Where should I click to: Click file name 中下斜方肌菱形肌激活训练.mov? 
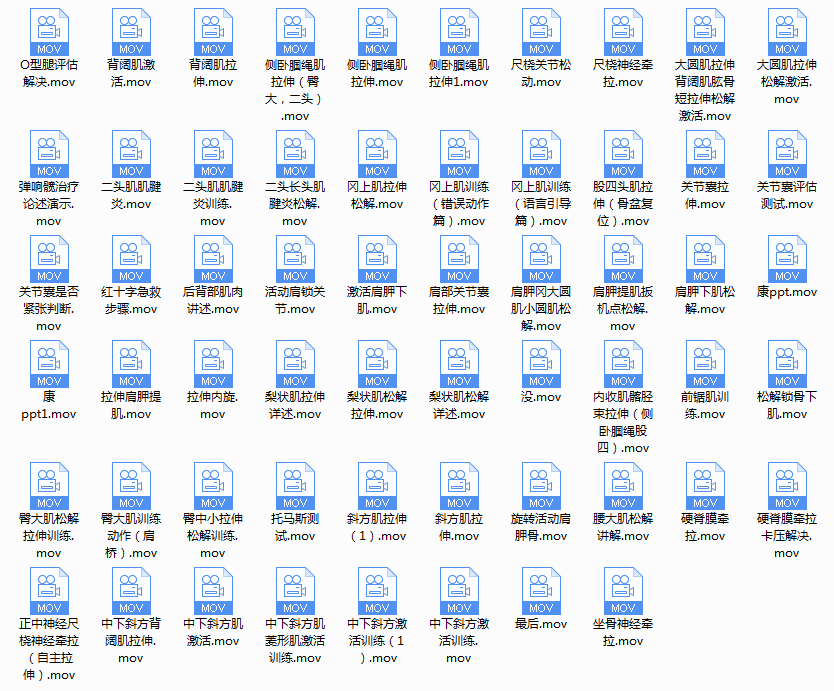pos(295,640)
